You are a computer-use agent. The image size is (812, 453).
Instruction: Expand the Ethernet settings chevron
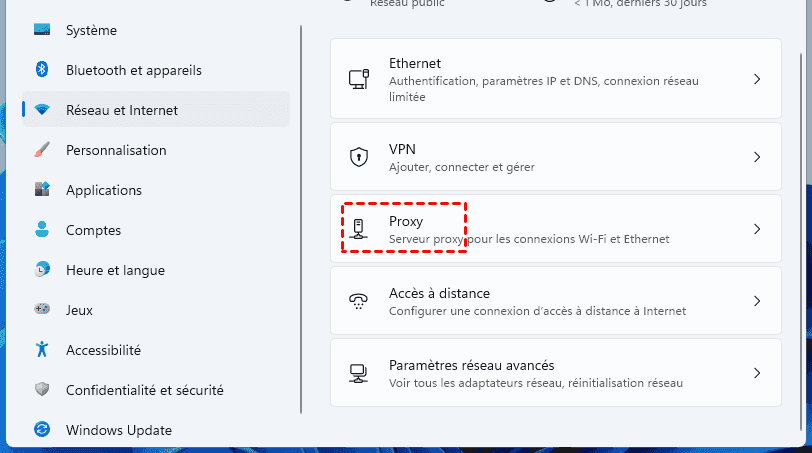point(757,79)
